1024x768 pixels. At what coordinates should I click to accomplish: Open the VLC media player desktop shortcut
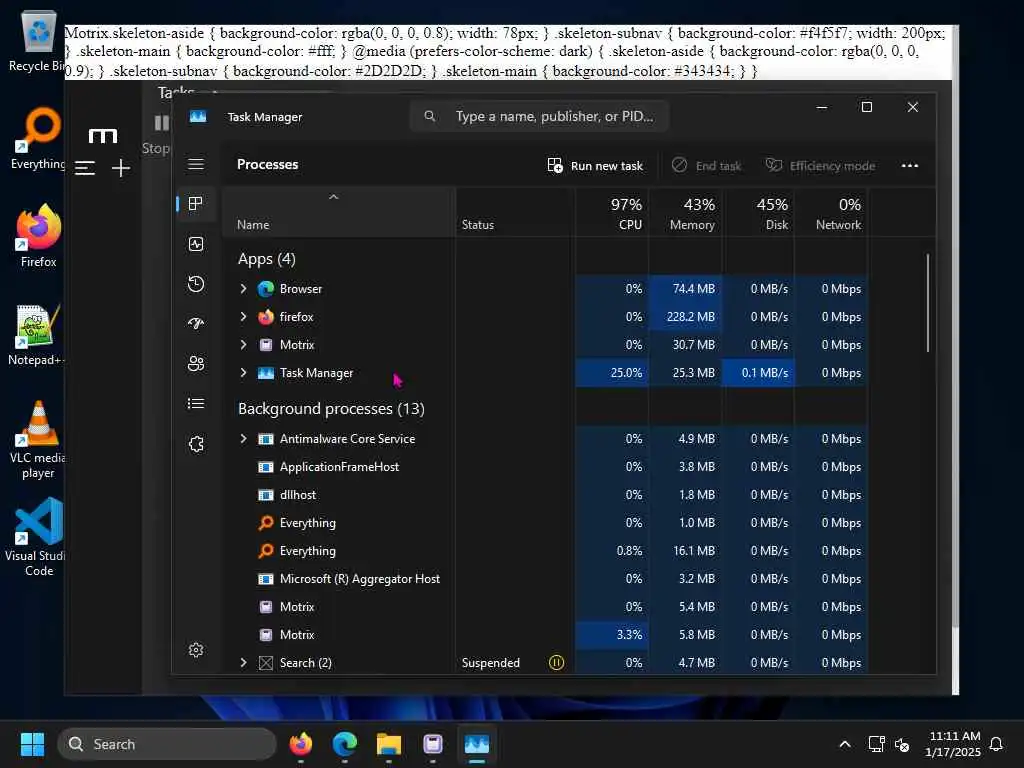tap(38, 439)
